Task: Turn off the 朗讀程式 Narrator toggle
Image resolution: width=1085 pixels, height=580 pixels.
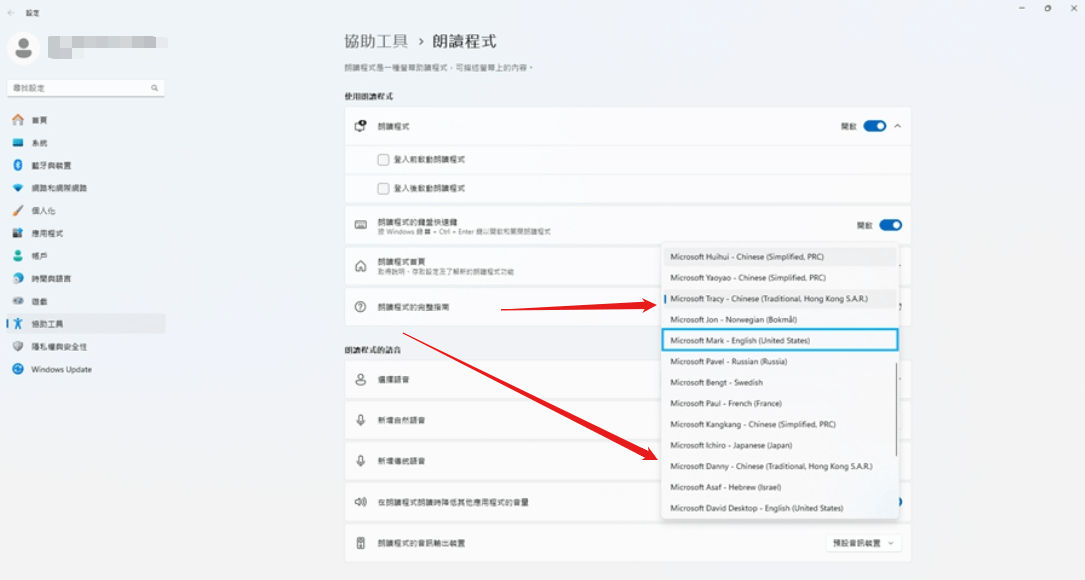Action: pyautogui.click(x=875, y=126)
